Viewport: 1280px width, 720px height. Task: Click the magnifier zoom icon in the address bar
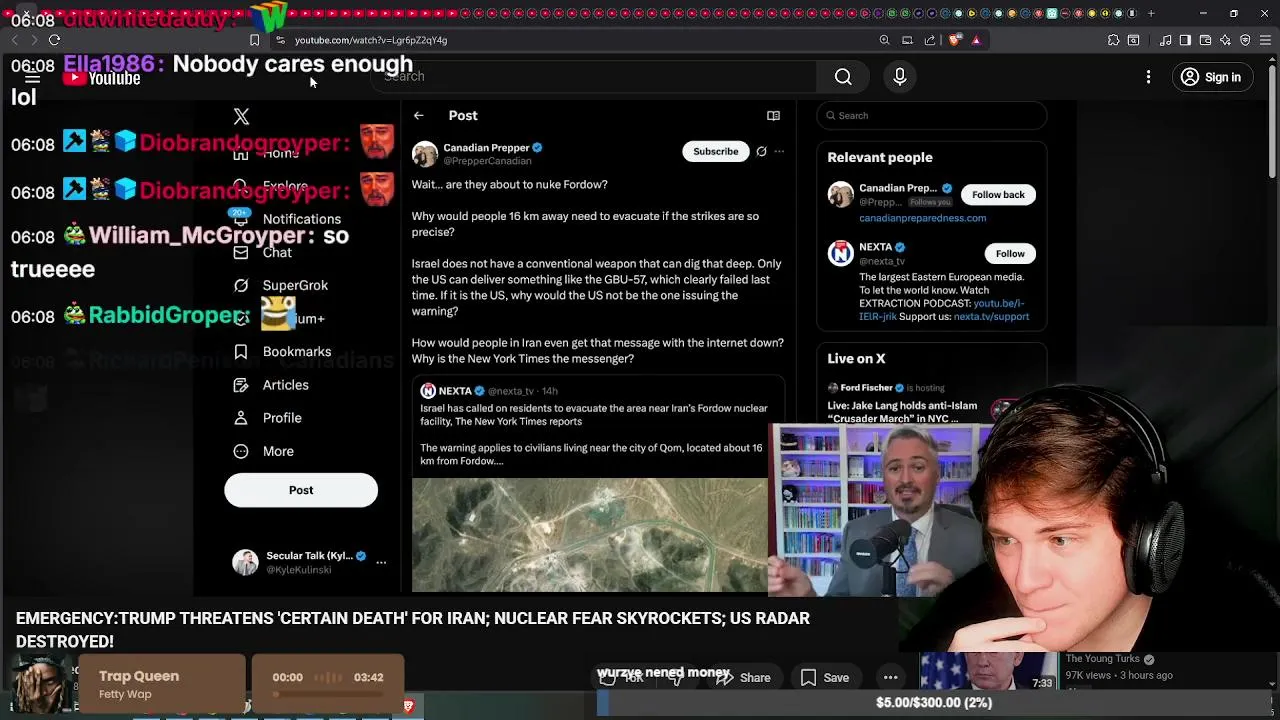point(884,40)
